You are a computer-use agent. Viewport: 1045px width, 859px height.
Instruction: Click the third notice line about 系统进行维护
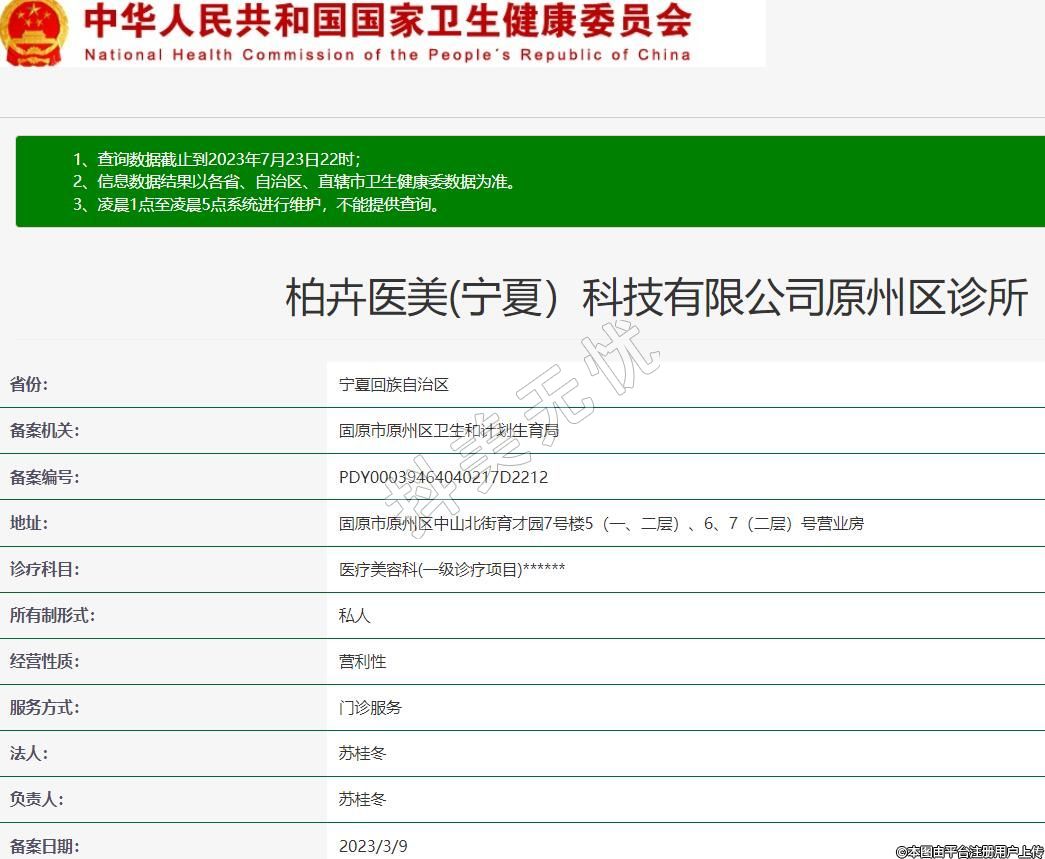(x=257, y=205)
